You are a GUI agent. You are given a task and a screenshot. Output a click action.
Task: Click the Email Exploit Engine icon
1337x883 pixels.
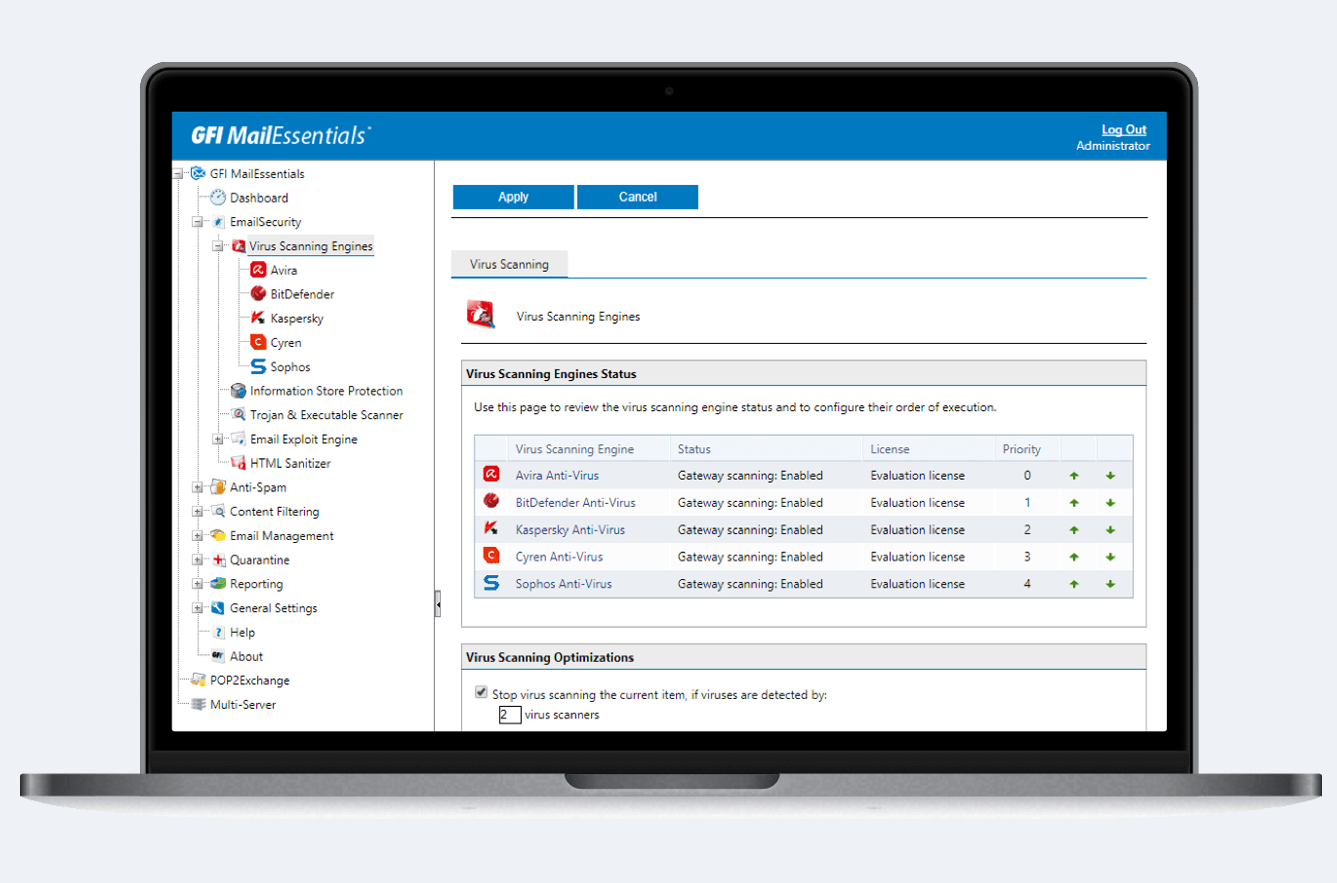tap(238, 439)
